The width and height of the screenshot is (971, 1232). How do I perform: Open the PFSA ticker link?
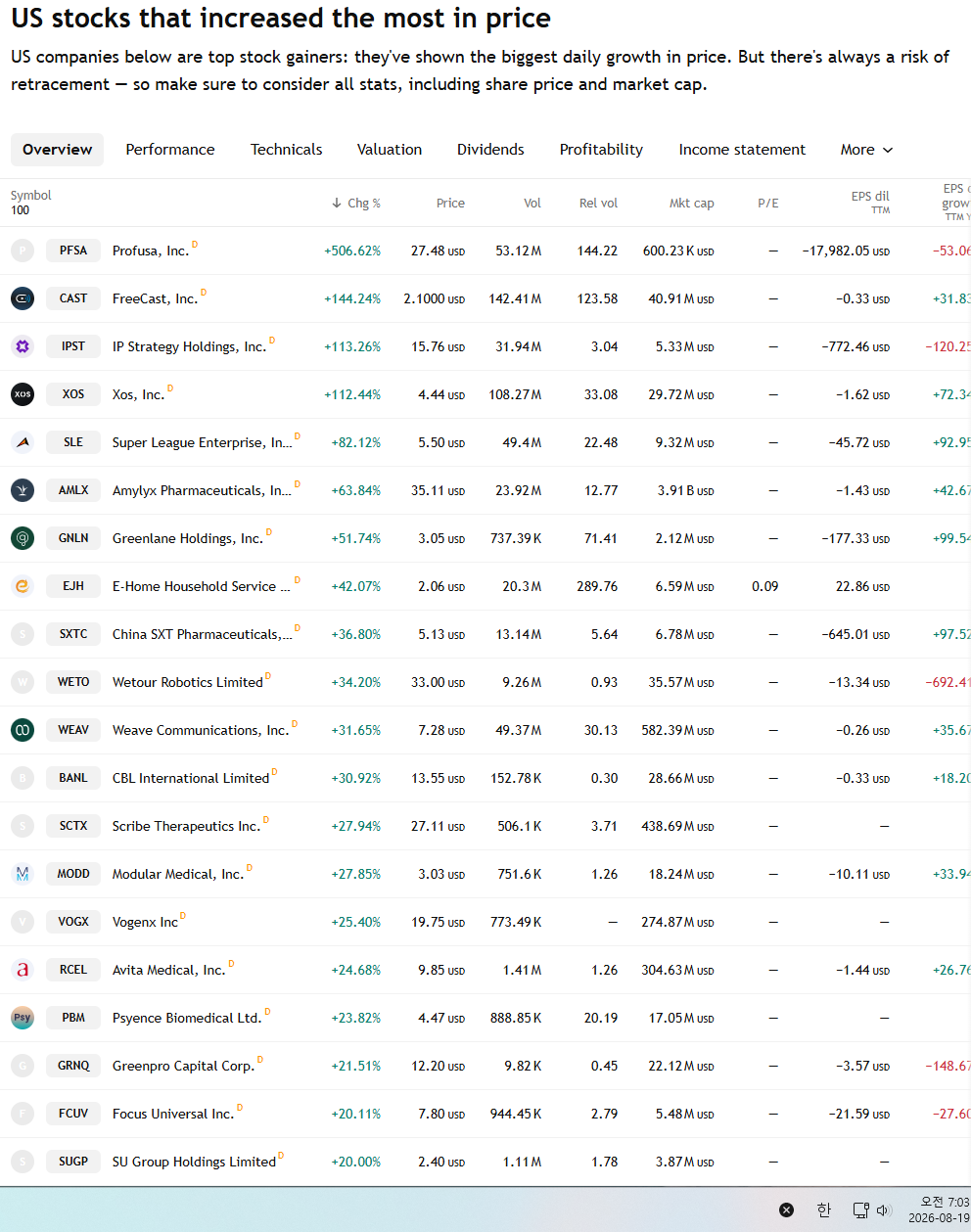(73, 251)
